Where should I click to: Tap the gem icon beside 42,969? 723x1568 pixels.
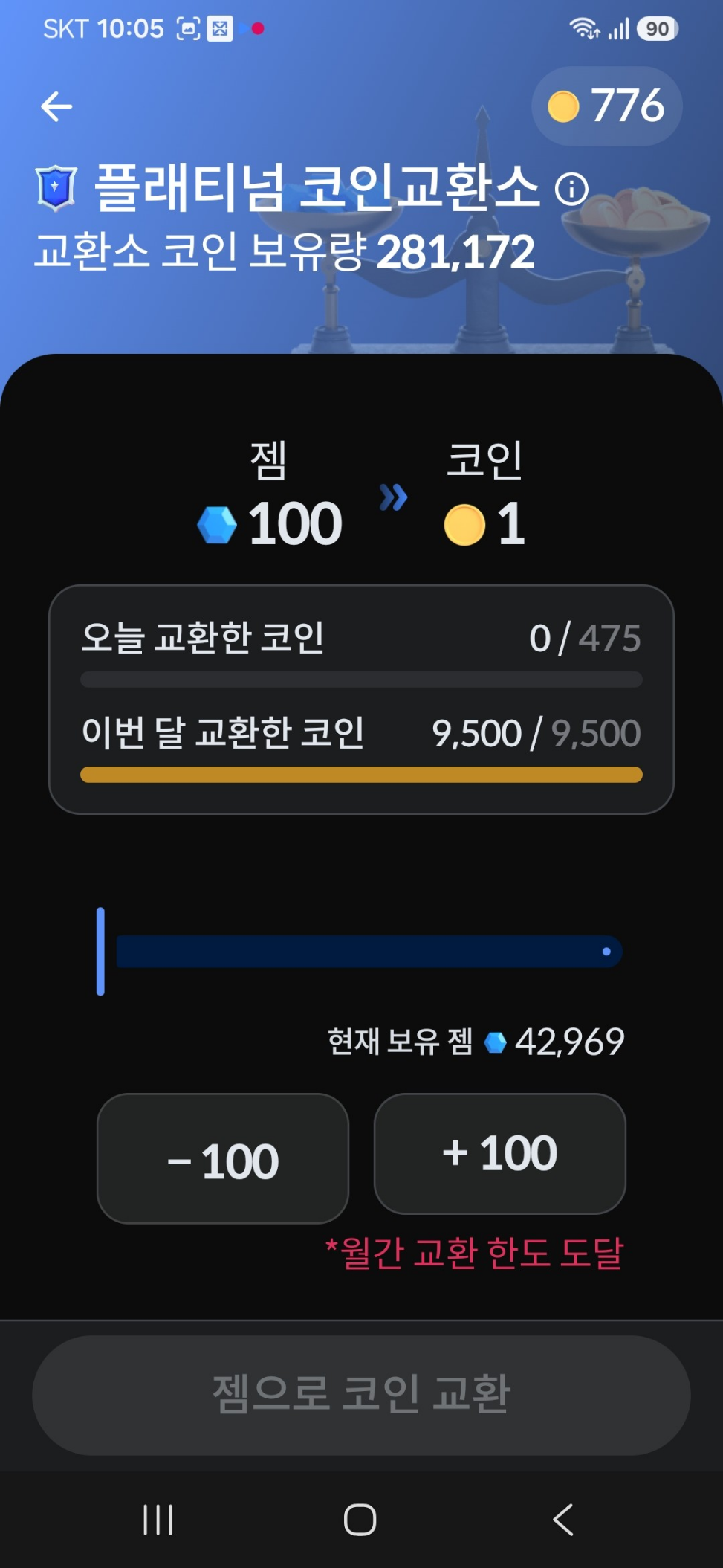pyautogui.click(x=495, y=1042)
